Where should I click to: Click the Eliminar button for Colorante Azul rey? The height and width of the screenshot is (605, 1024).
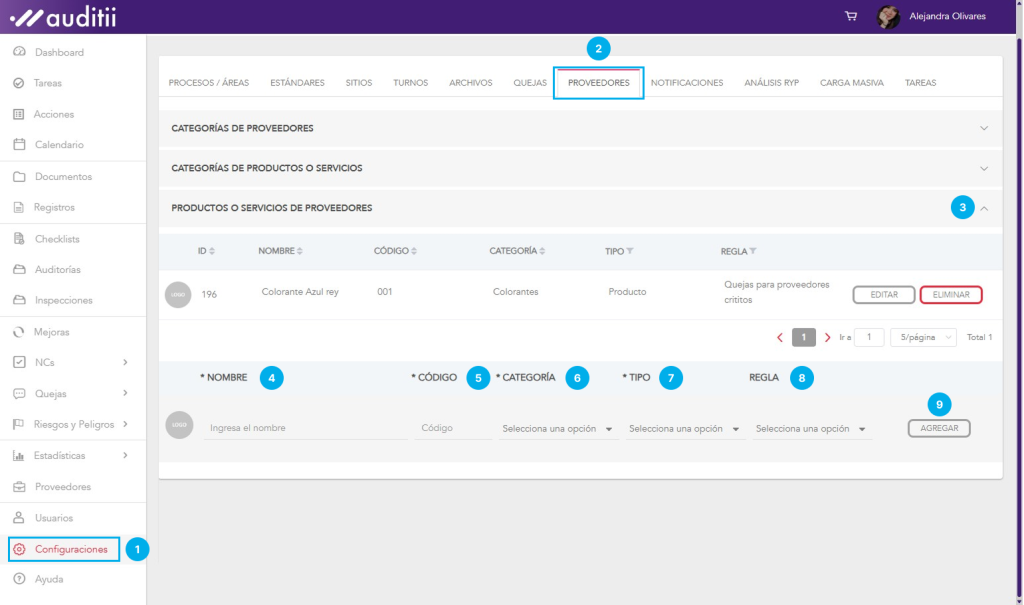(950, 295)
